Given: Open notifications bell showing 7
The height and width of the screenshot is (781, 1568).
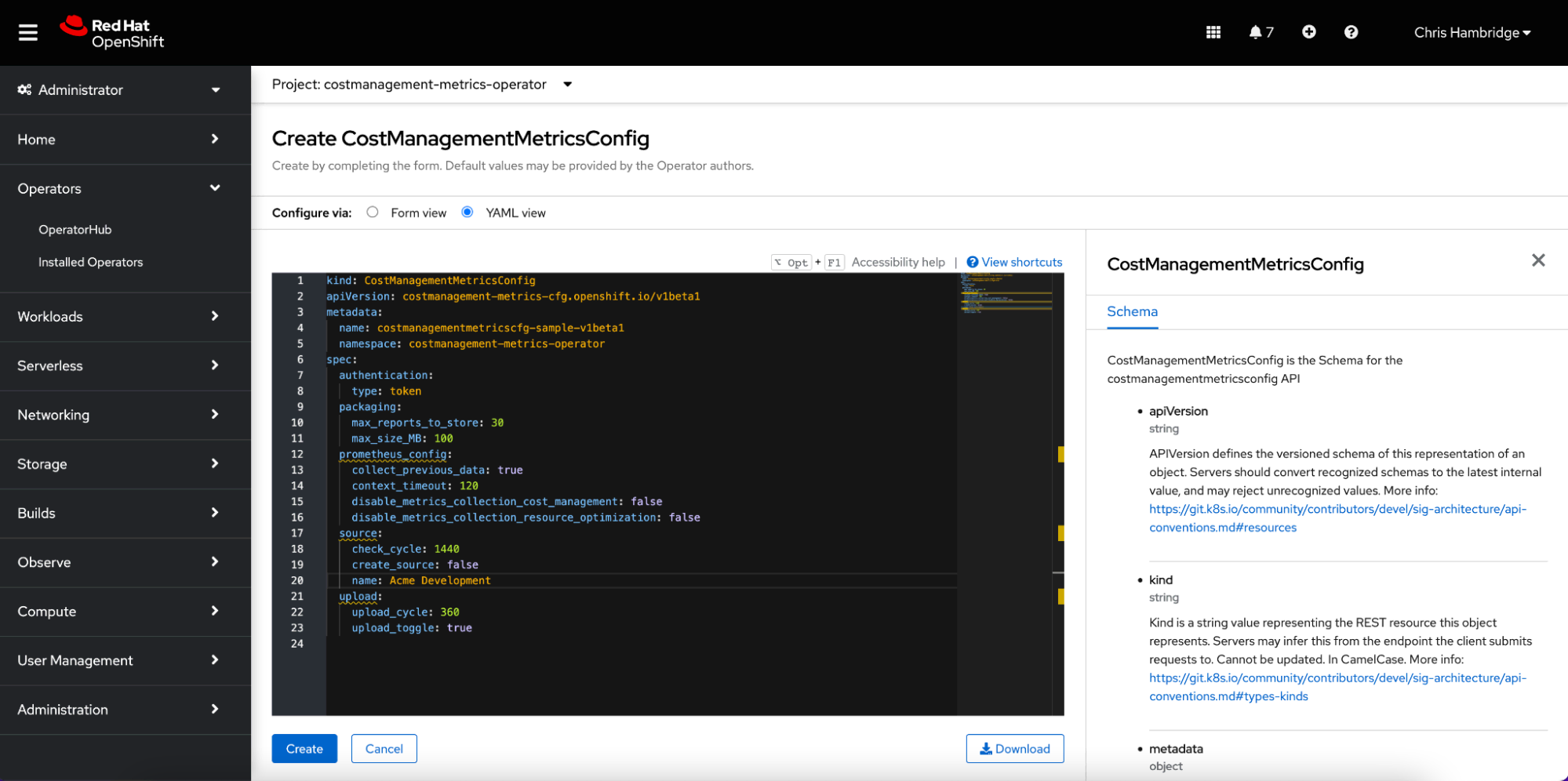Looking at the screenshot, I should point(1261,32).
